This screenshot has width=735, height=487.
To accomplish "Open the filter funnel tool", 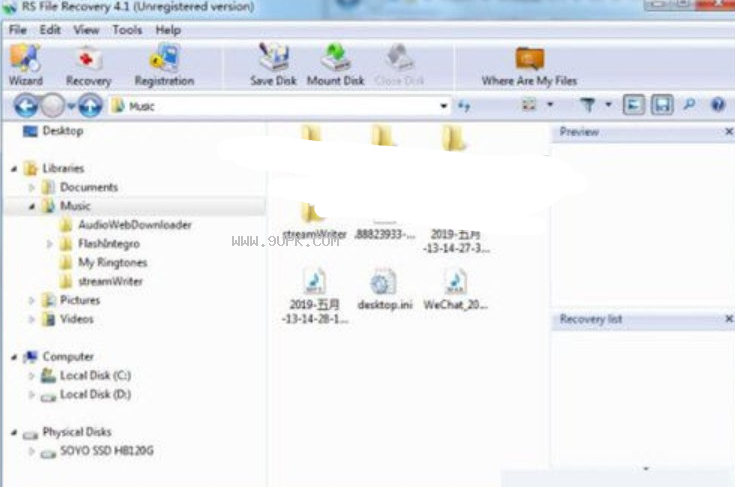I will [587, 105].
